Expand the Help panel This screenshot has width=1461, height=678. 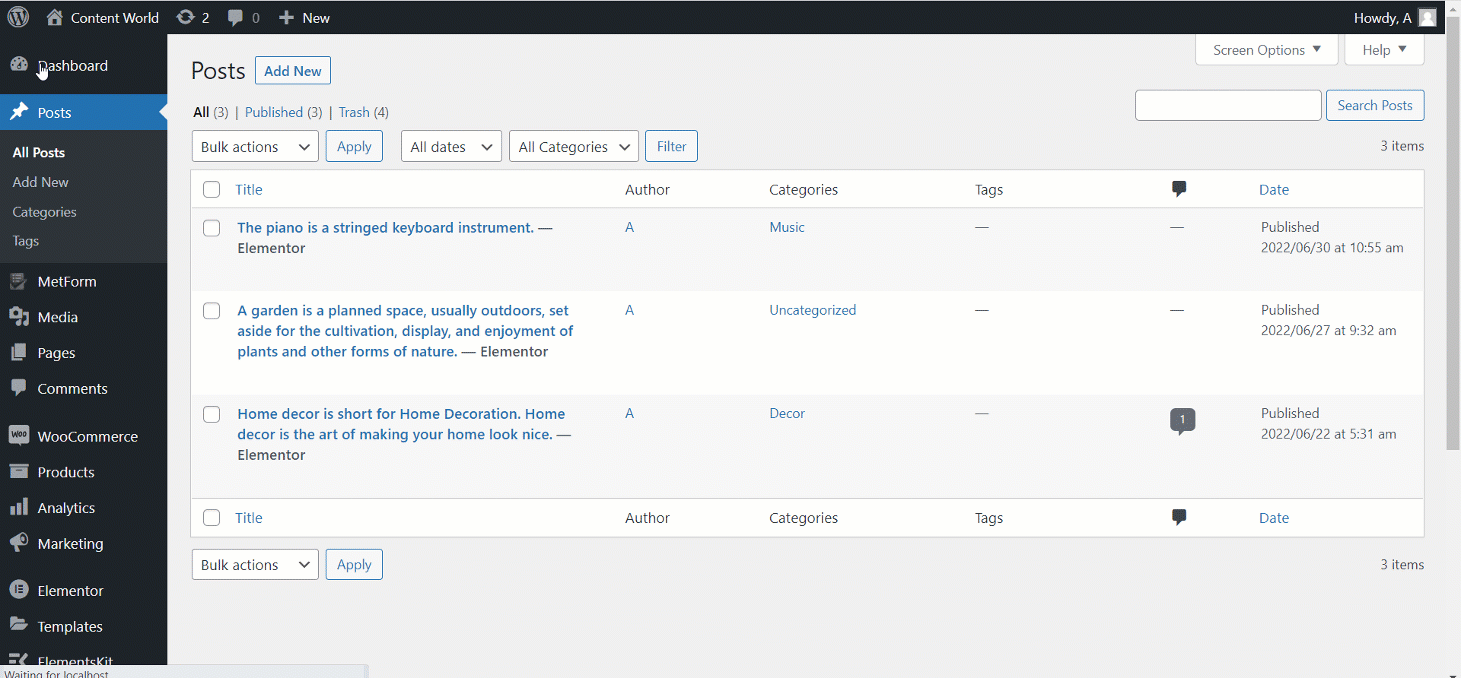tap(1384, 50)
